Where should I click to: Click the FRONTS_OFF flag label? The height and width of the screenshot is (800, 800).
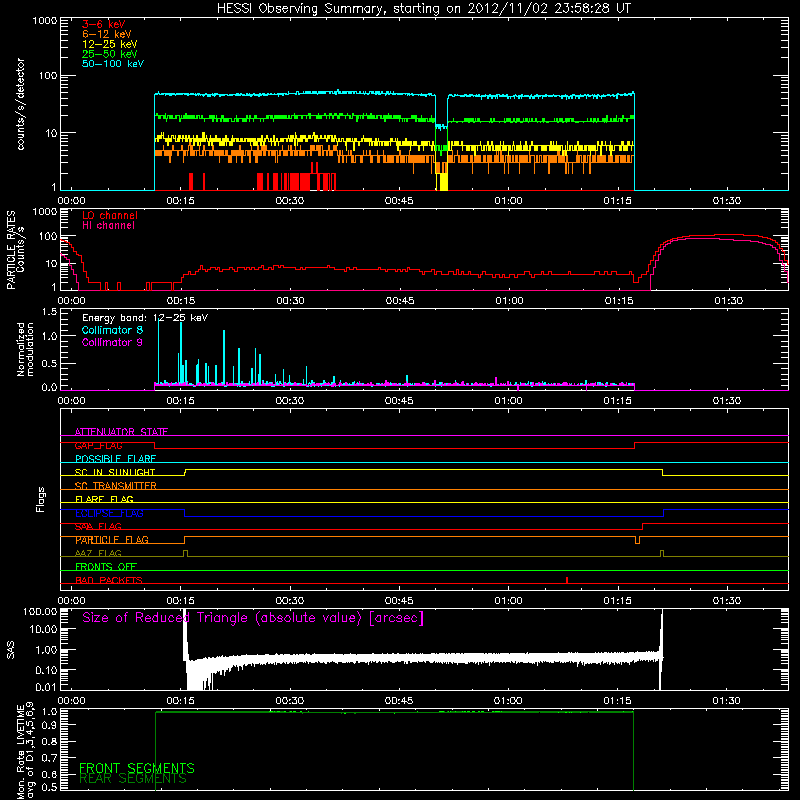(x=106, y=567)
